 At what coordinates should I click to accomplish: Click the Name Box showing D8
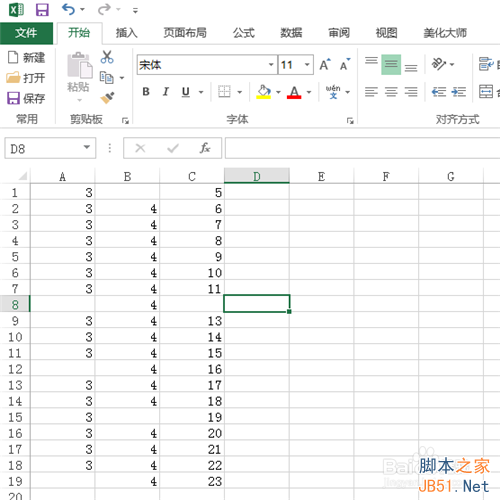43,148
